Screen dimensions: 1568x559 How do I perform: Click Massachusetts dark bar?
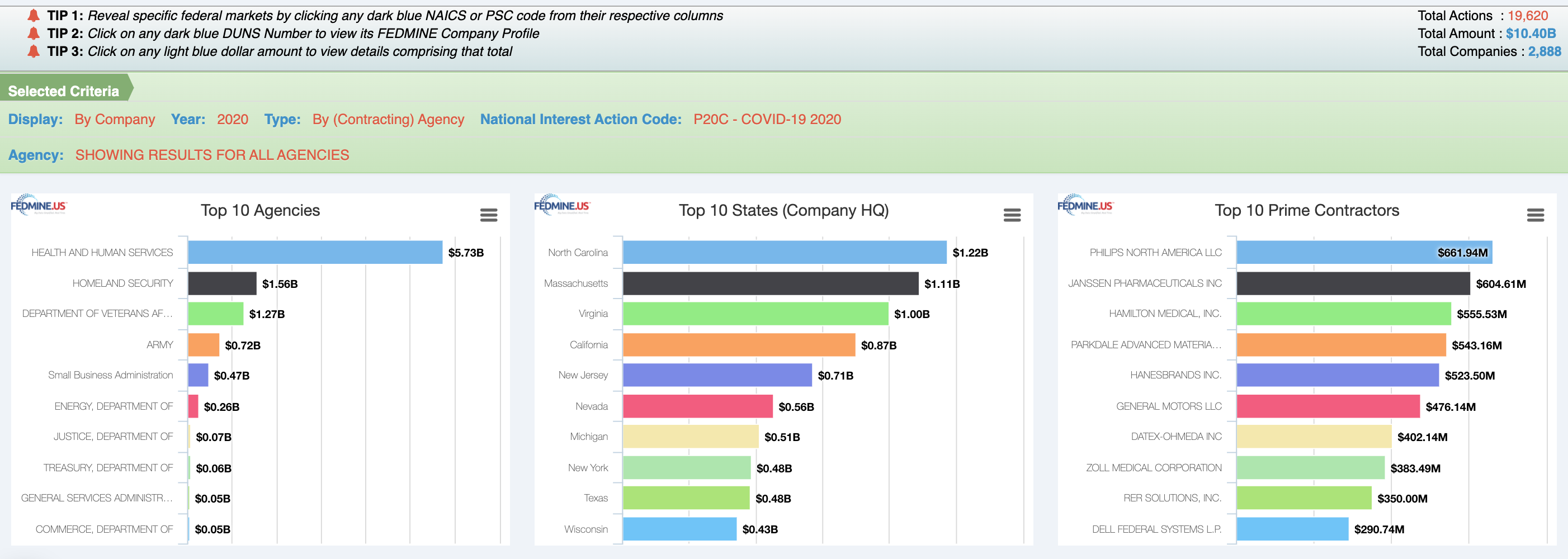tap(771, 283)
